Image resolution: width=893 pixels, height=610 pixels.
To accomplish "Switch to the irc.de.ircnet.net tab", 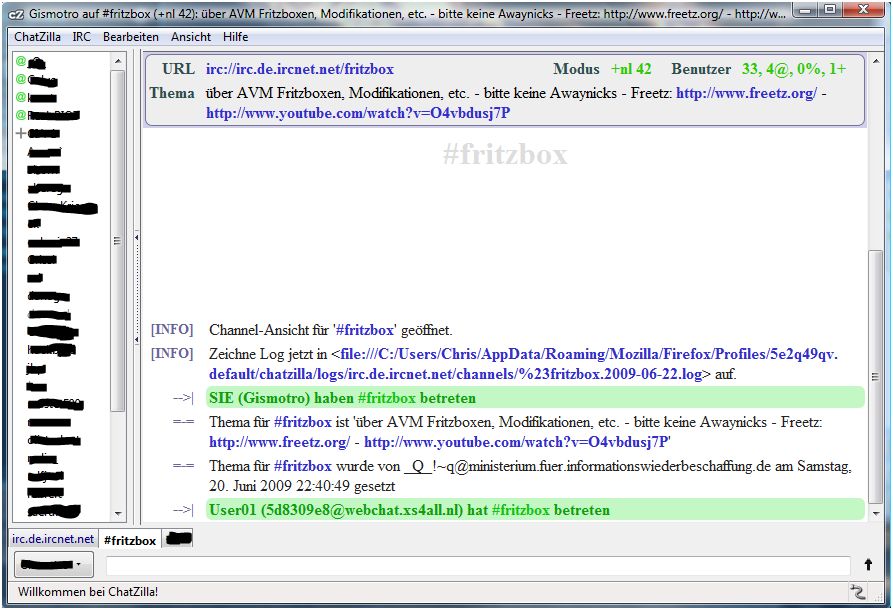I will [53, 539].
